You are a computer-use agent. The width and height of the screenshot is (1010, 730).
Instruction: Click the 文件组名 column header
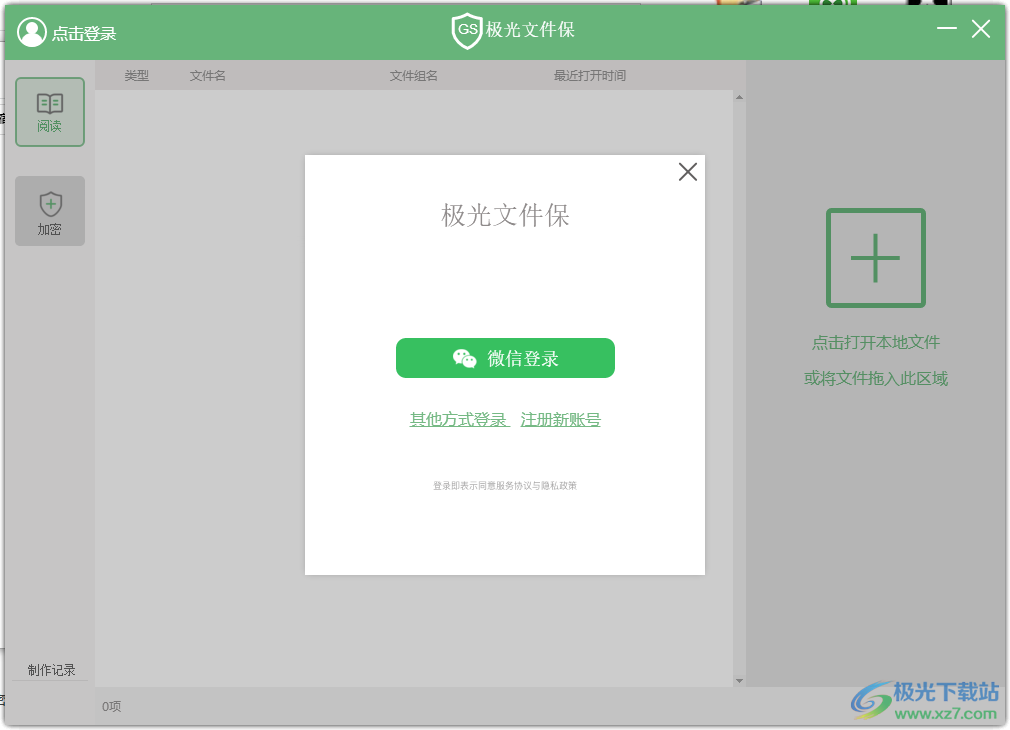[x=411, y=75]
